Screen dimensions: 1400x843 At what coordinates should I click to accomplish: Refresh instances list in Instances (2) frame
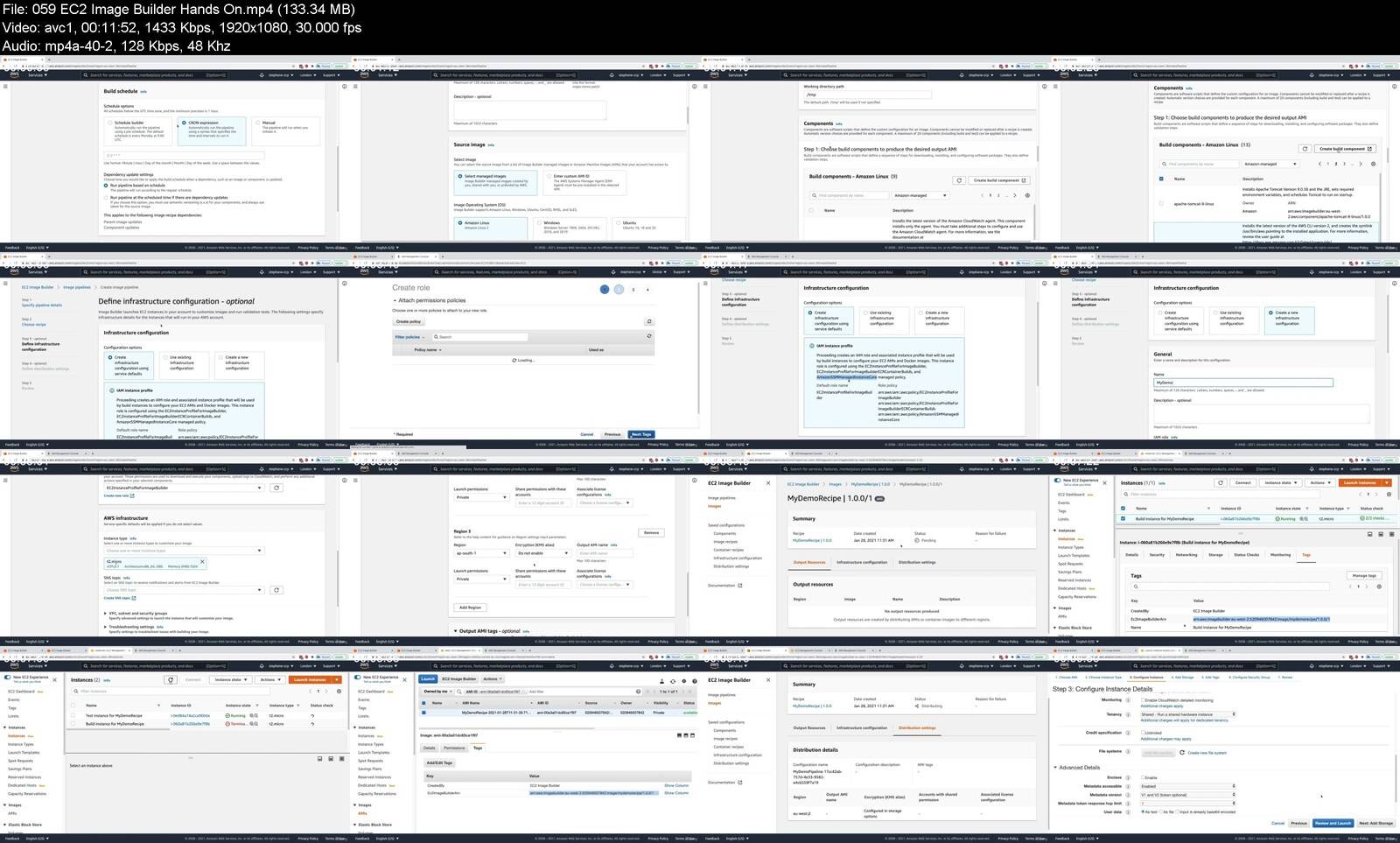coord(171,679)
